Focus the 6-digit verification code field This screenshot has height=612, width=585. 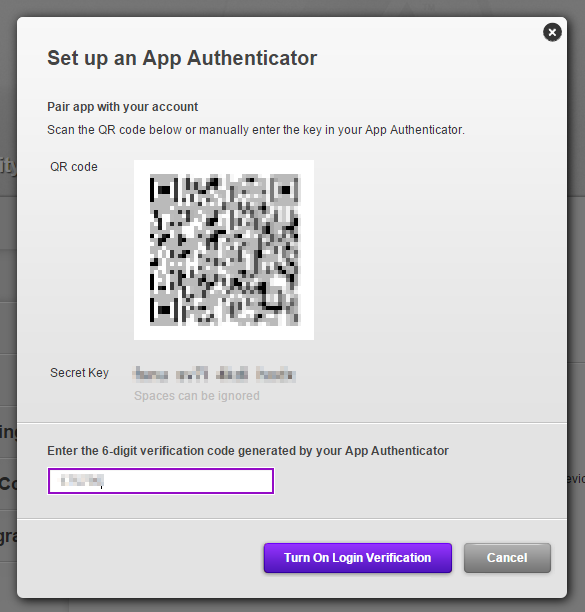coord(160,481)
